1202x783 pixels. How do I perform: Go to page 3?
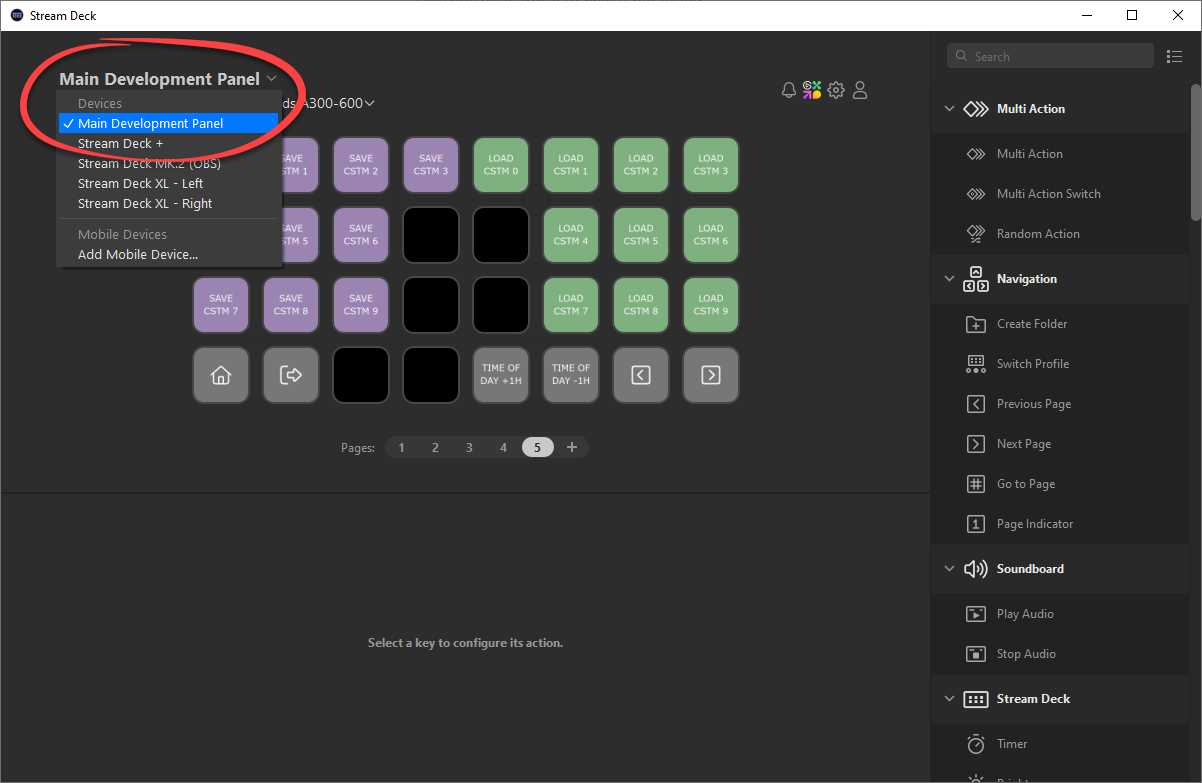point(469,448)
